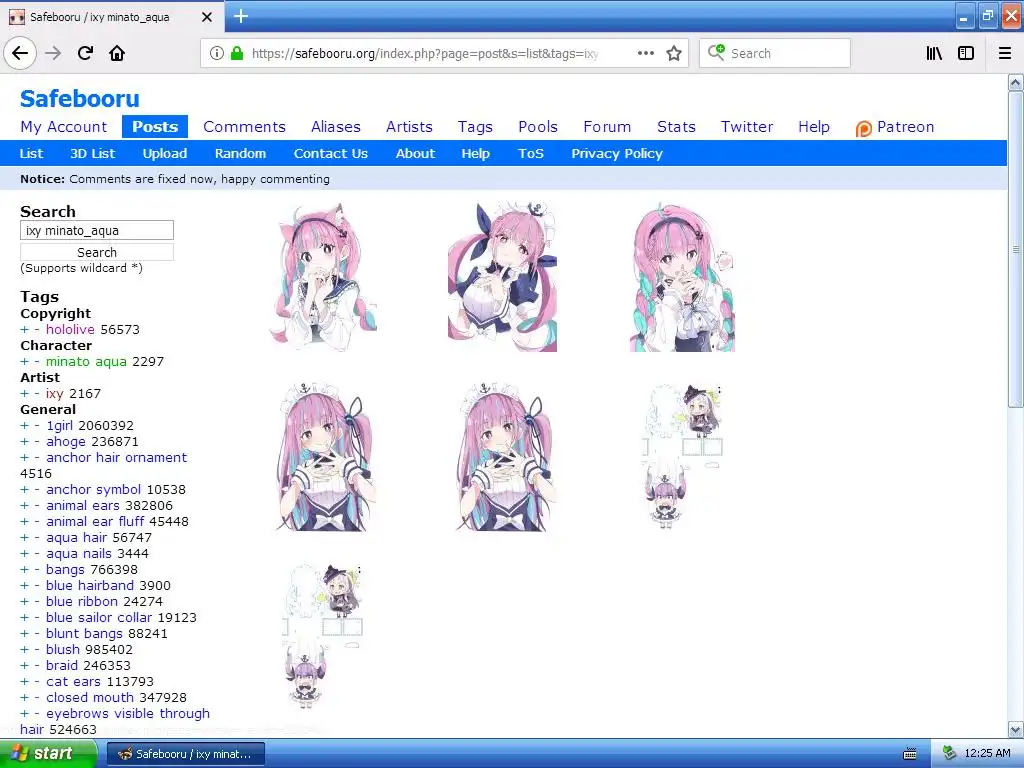The width and height of the screenshot is (1024, 768).
Task: Click the browser search box
Action: pos(775,53)
